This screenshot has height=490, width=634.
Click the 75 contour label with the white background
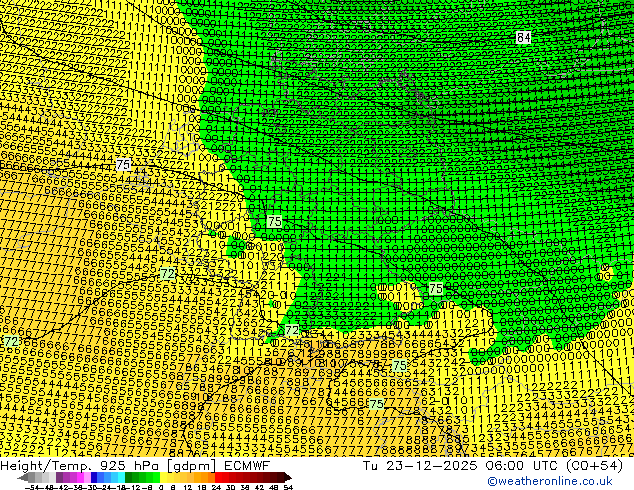click(x=123, y=165)
